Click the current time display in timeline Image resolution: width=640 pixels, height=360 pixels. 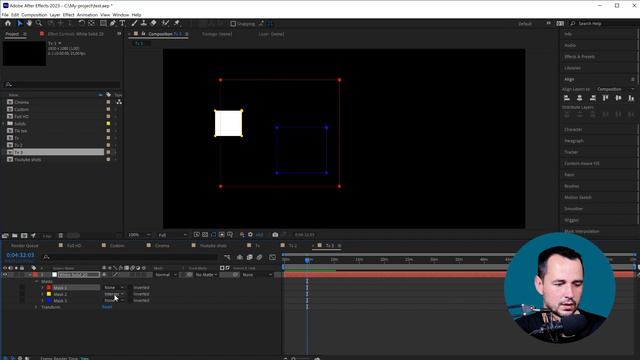click(20, 255)
